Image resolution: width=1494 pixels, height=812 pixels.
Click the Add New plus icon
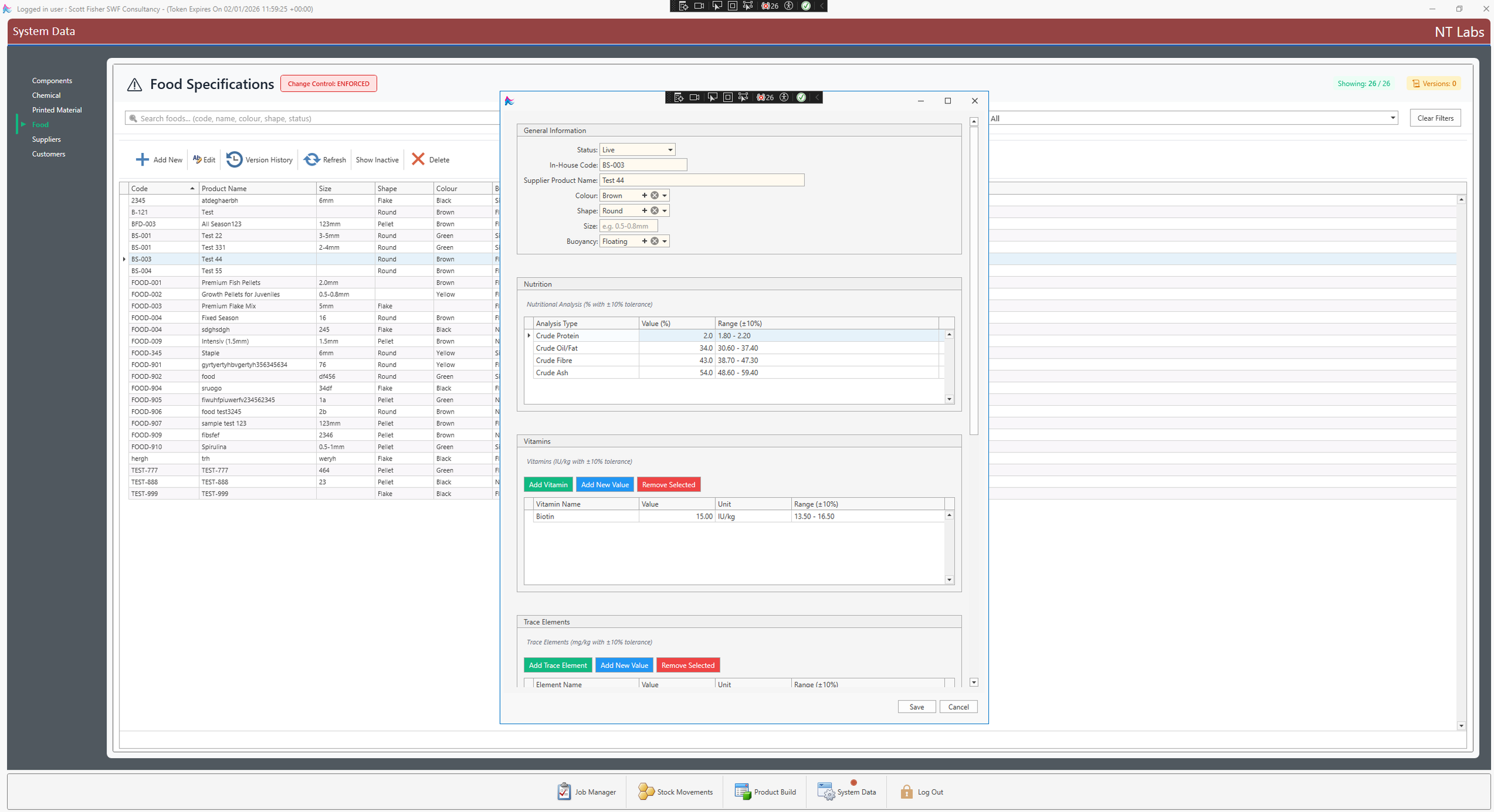(x=142, y=159)
